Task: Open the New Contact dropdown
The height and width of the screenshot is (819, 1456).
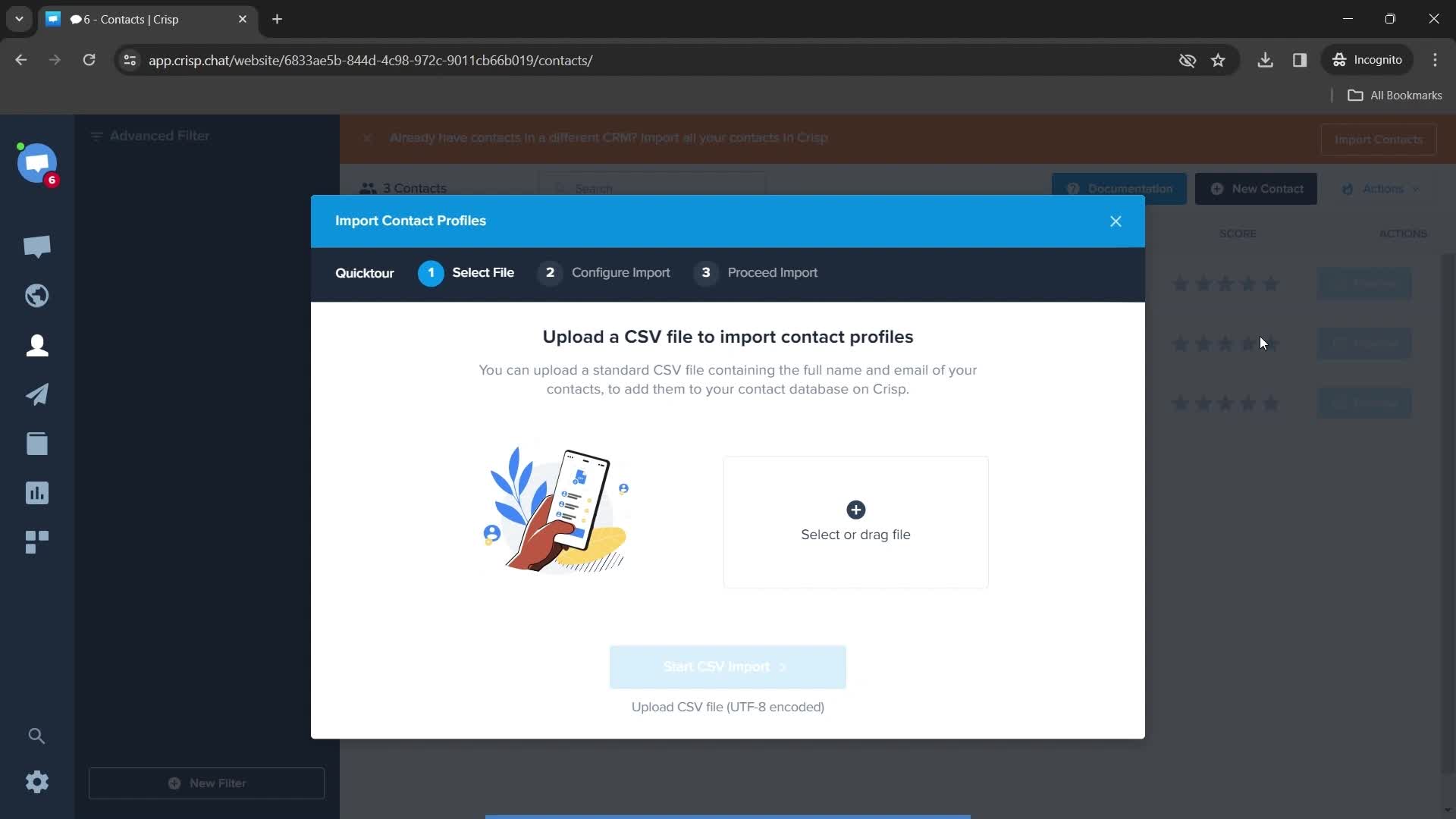Action: tap(1257, 189)
